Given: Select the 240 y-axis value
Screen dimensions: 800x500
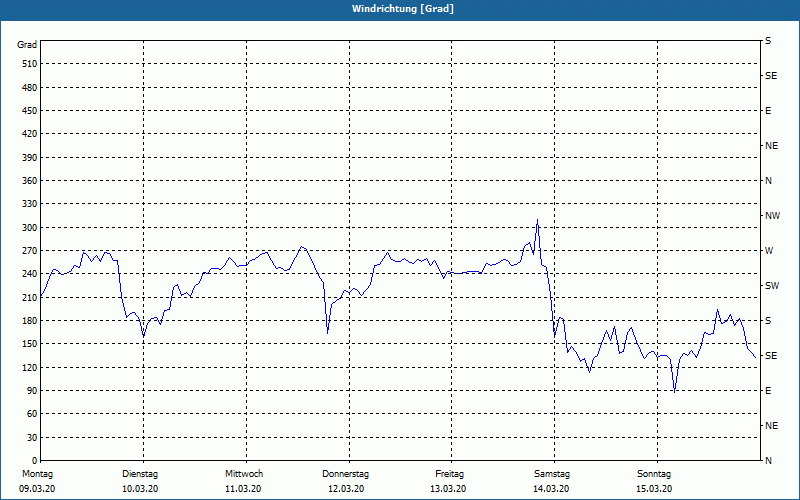Looking at the screenshot, I should pos(30,274).
